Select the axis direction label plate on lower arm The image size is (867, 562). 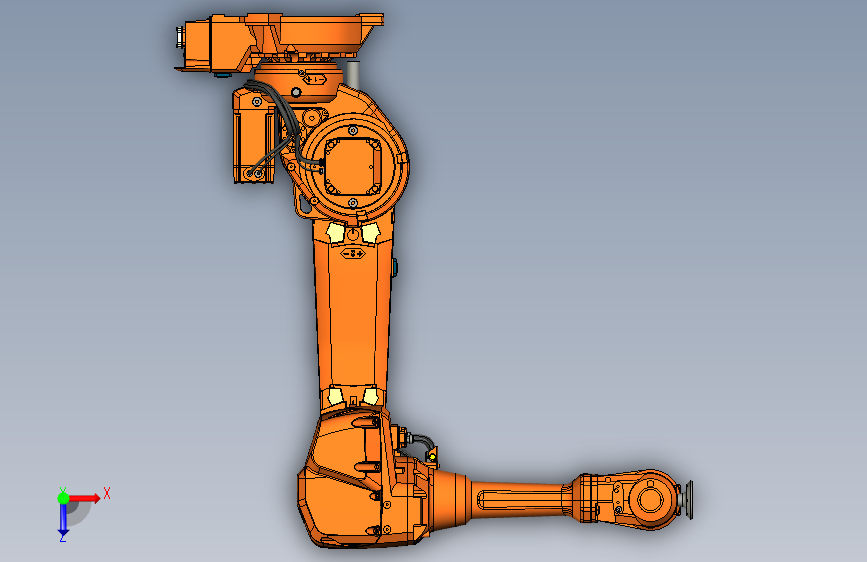[x=353, y=254]
